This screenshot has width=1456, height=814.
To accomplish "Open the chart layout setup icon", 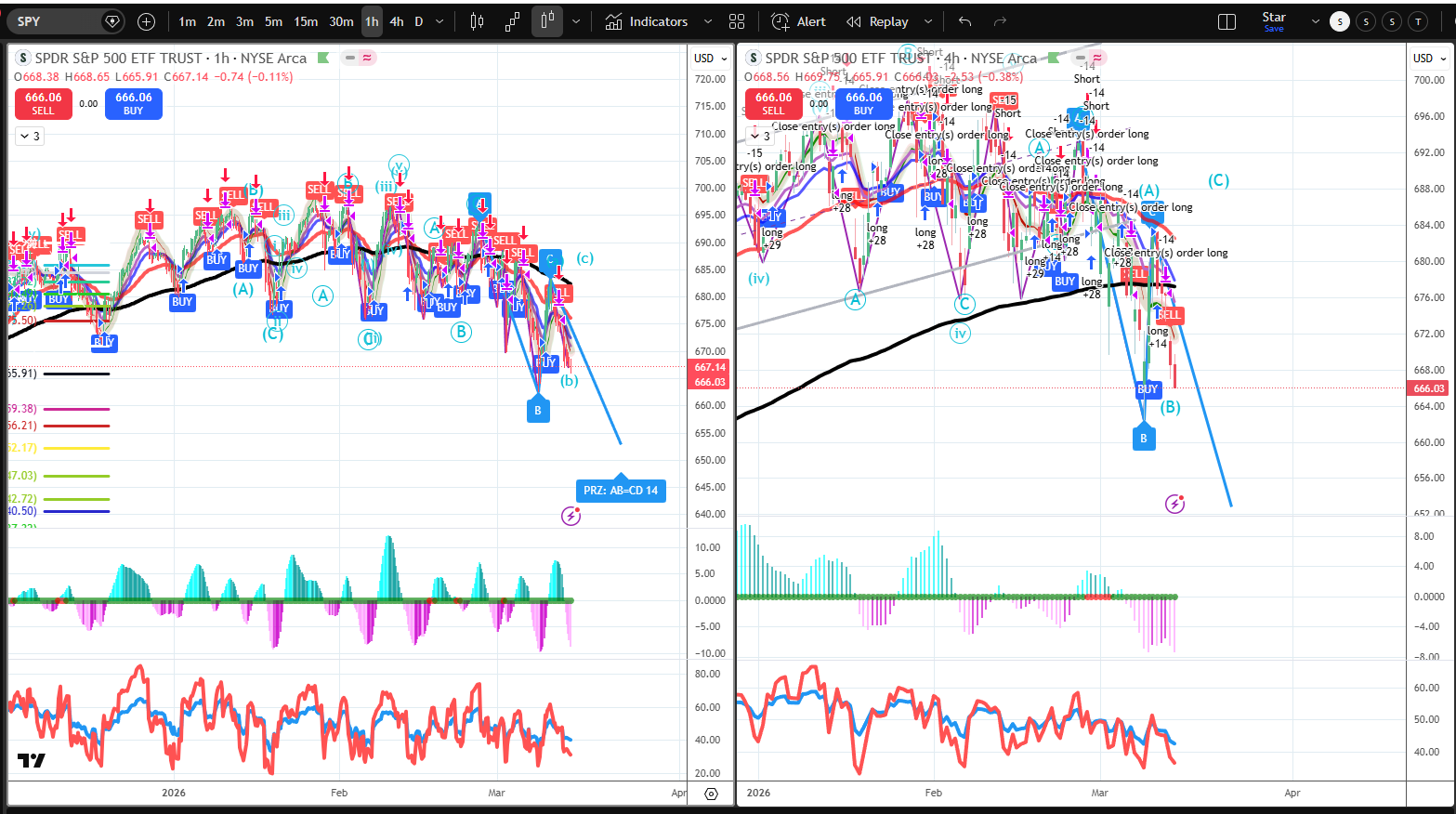I will pyautogui.click(x=1226, y=21).
